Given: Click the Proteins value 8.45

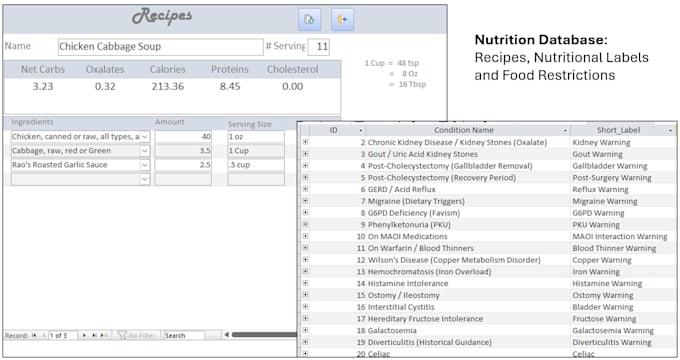Looking at the screenshot, I should pos(230,86).
